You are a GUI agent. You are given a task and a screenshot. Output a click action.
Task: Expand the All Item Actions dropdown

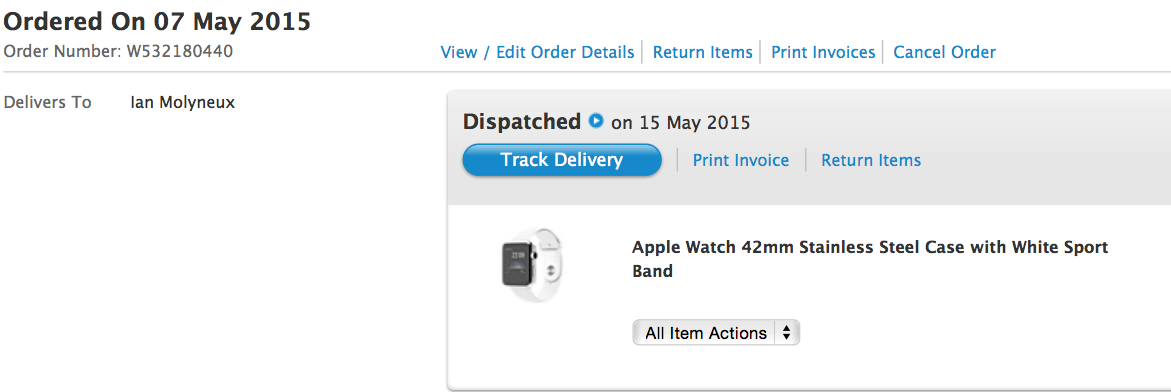(716, 333)
